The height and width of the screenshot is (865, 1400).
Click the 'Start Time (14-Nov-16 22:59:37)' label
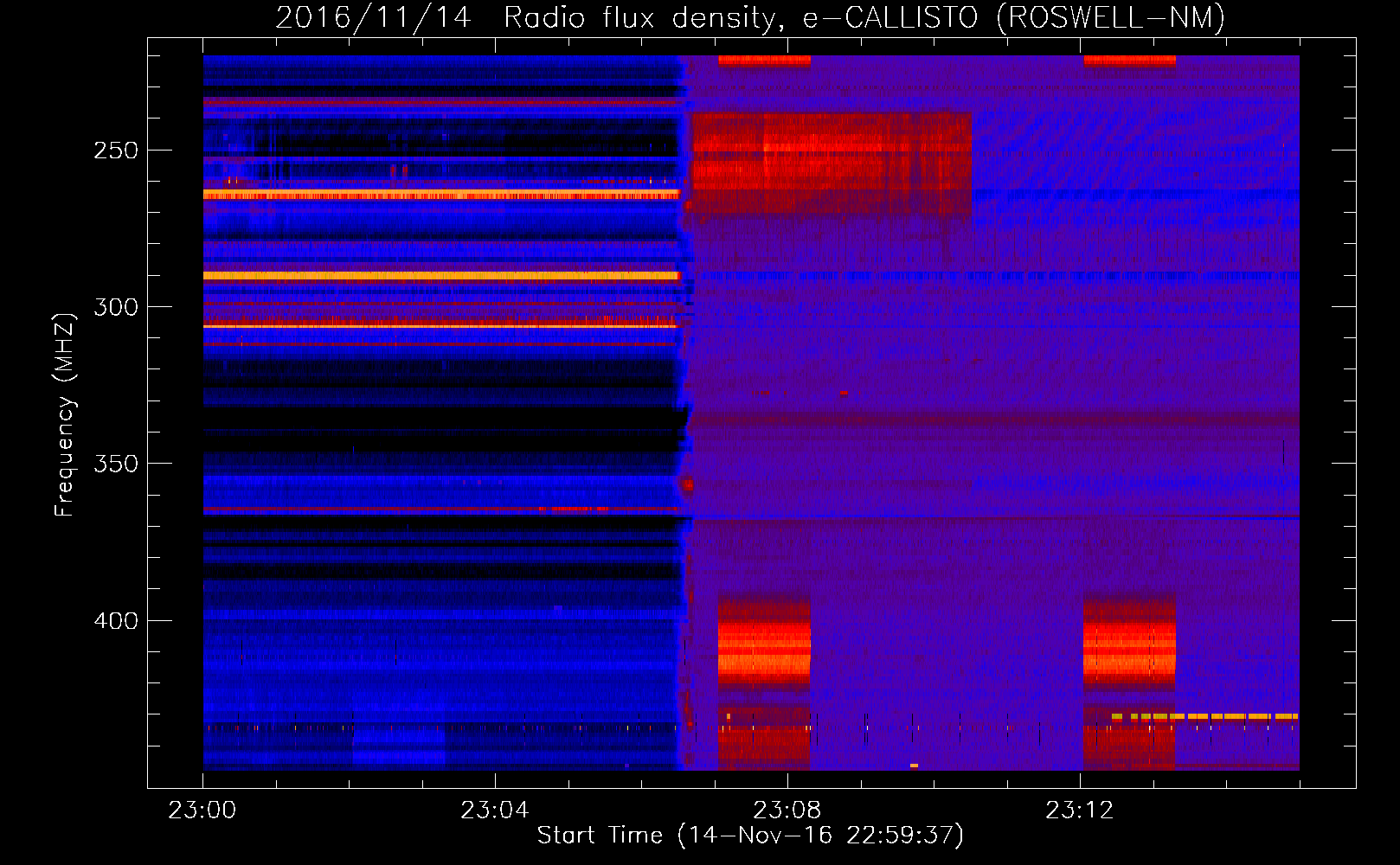tap(750, 836)
